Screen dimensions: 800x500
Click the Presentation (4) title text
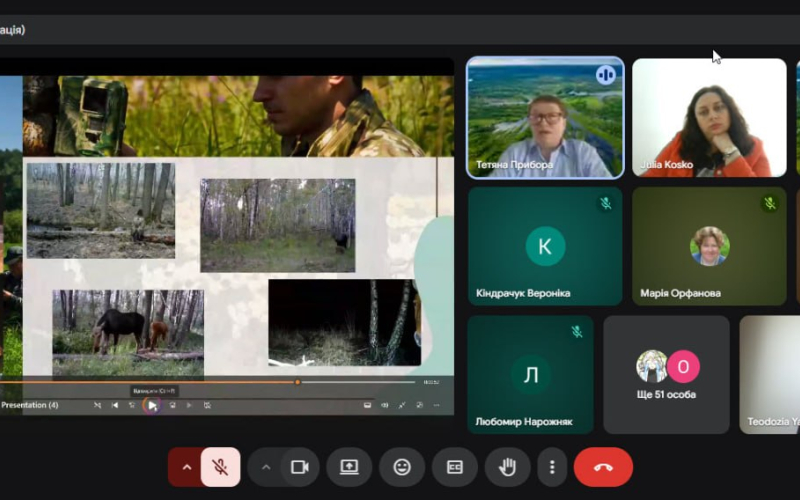pos(30,405)
